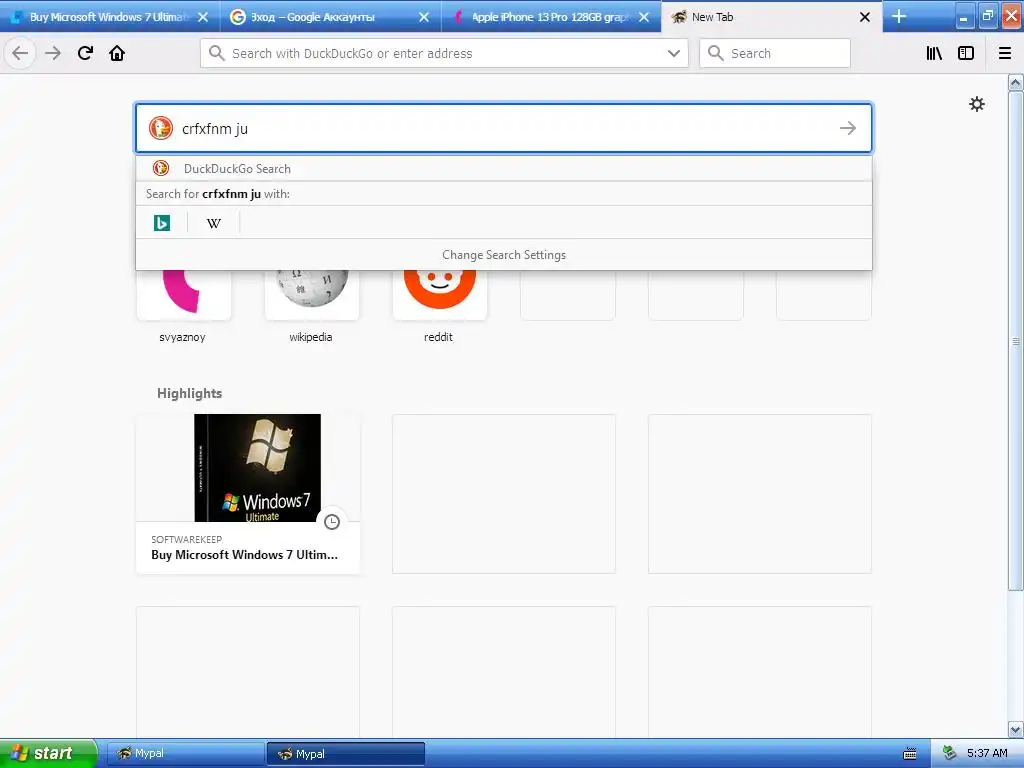Switch to Apple iPhone 13 Pro tab
The height and width of the screenshot is (768, 1024).
[x=551, y=17]
